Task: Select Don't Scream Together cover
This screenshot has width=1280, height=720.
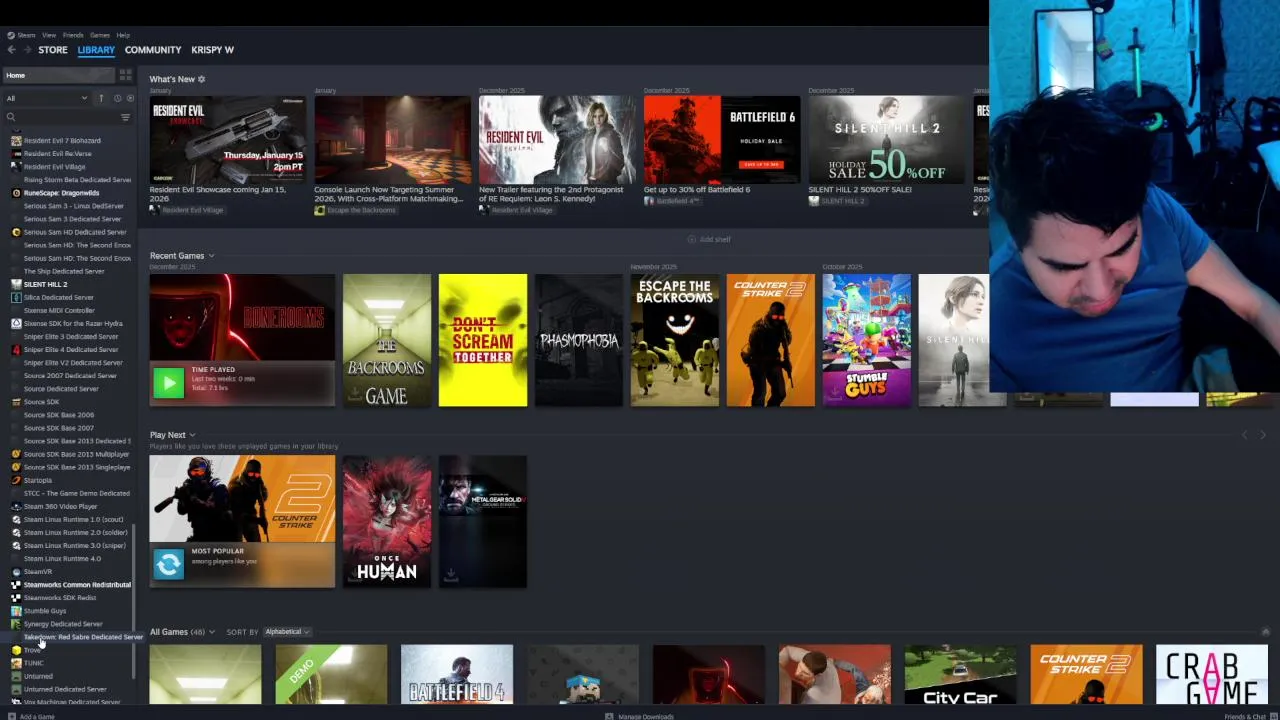Action: point(483,340)
